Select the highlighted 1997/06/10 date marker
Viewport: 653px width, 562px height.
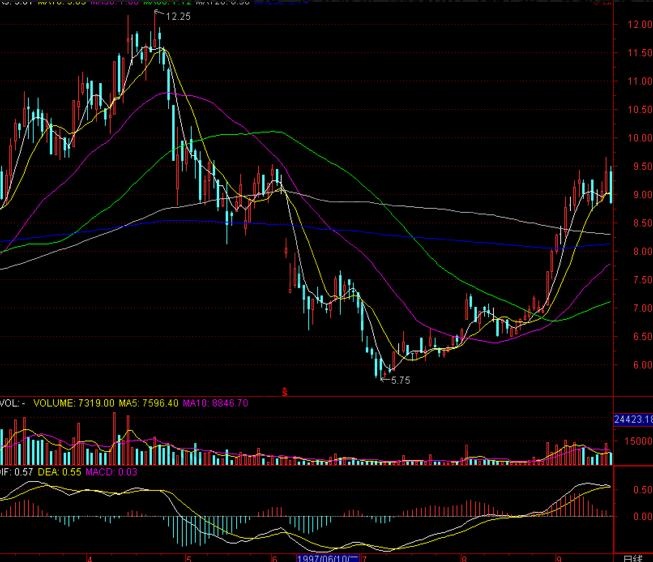click(x=328, y=556)
